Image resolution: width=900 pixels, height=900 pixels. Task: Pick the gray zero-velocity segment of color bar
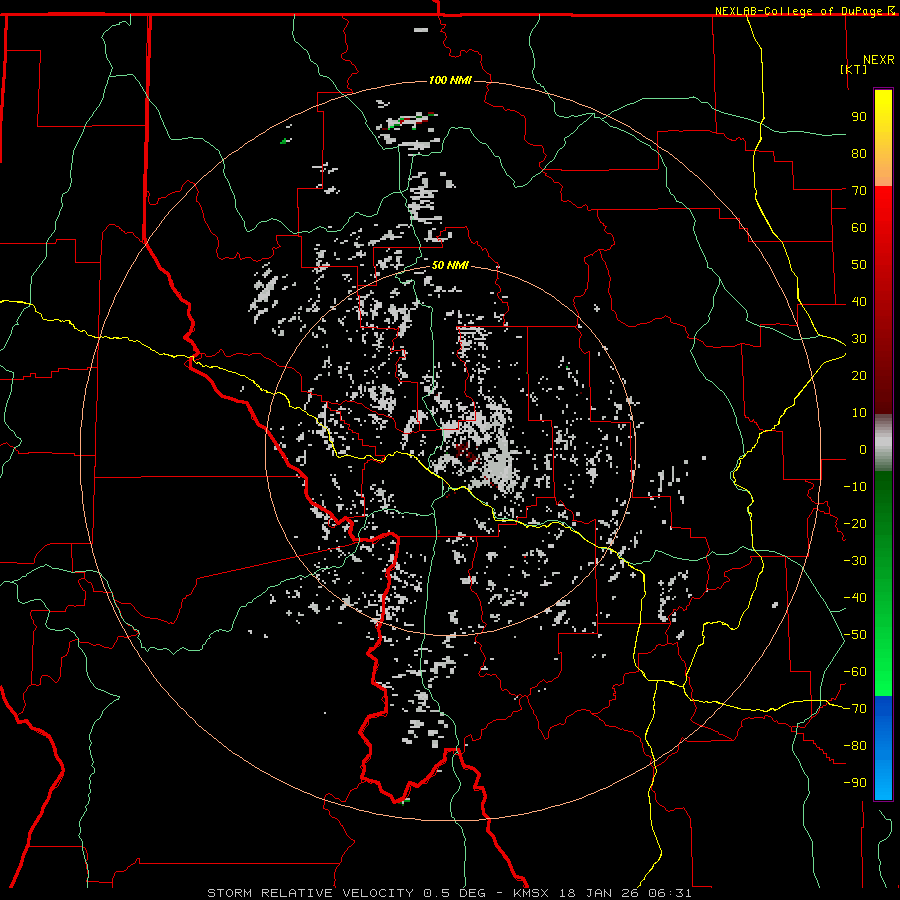pos(883,442)
